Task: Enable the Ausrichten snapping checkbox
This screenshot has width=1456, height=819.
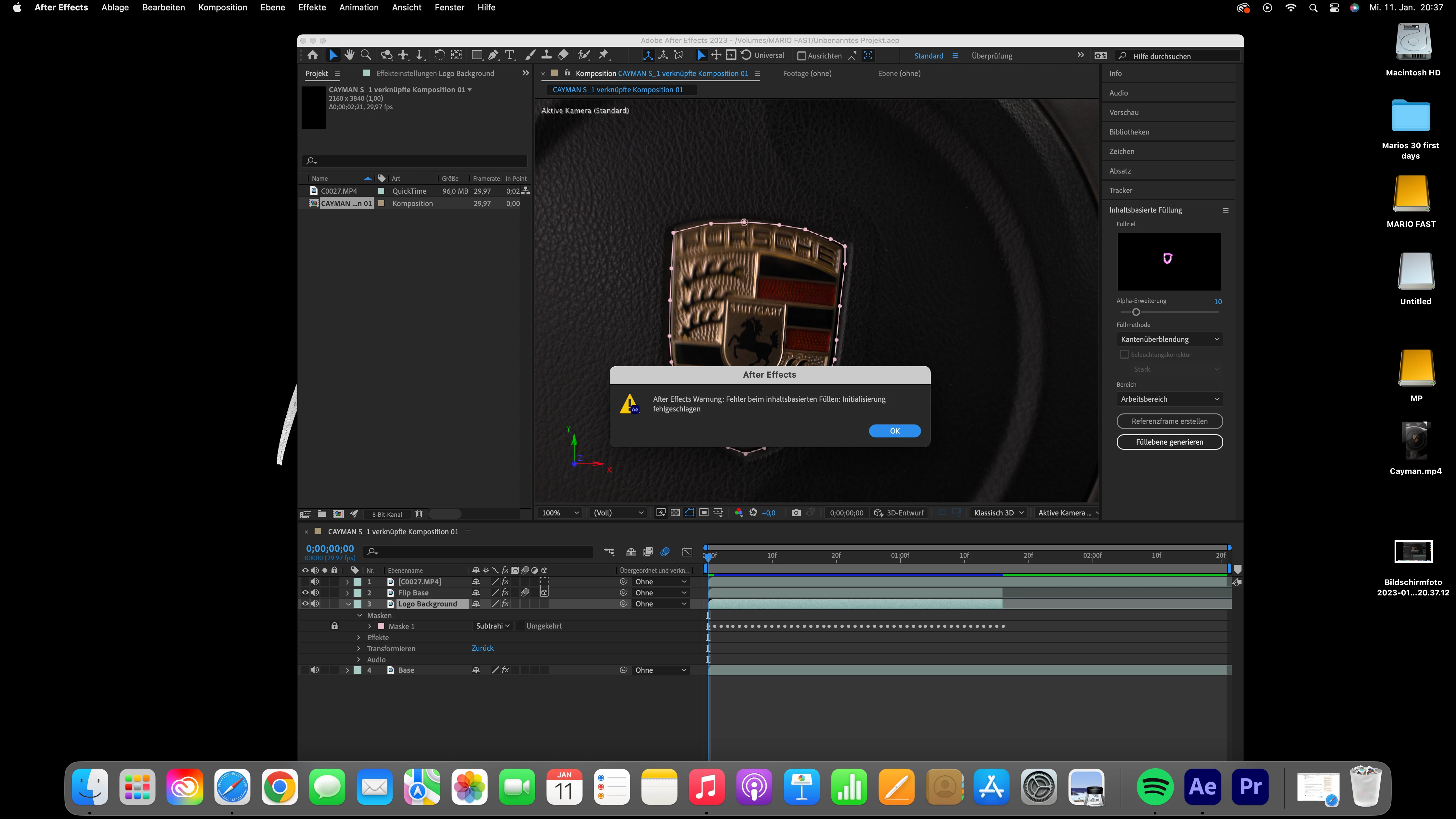Action: [801, 56]
